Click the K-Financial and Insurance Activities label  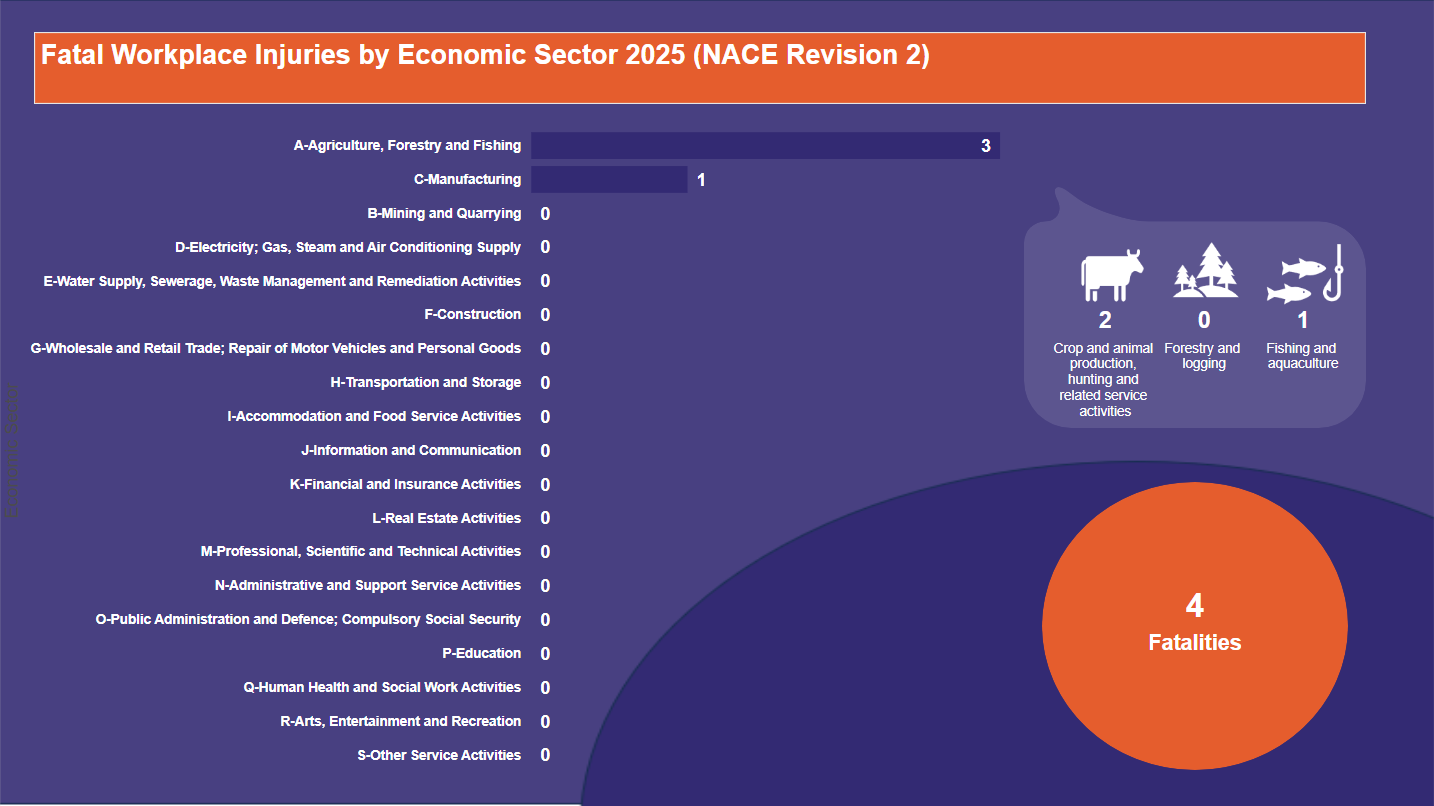pyautogui.click(x=405, y=484)
